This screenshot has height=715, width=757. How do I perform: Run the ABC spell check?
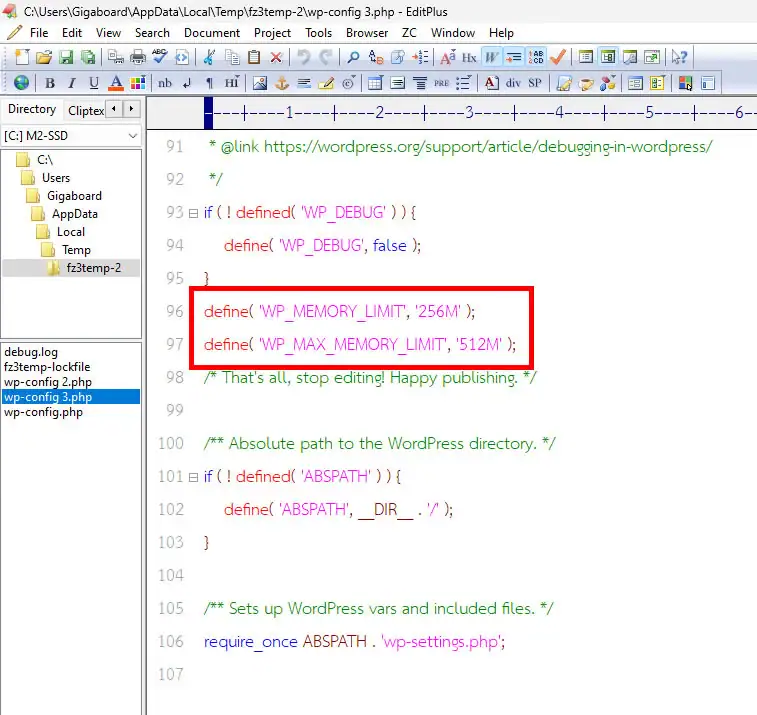(160, 57)
